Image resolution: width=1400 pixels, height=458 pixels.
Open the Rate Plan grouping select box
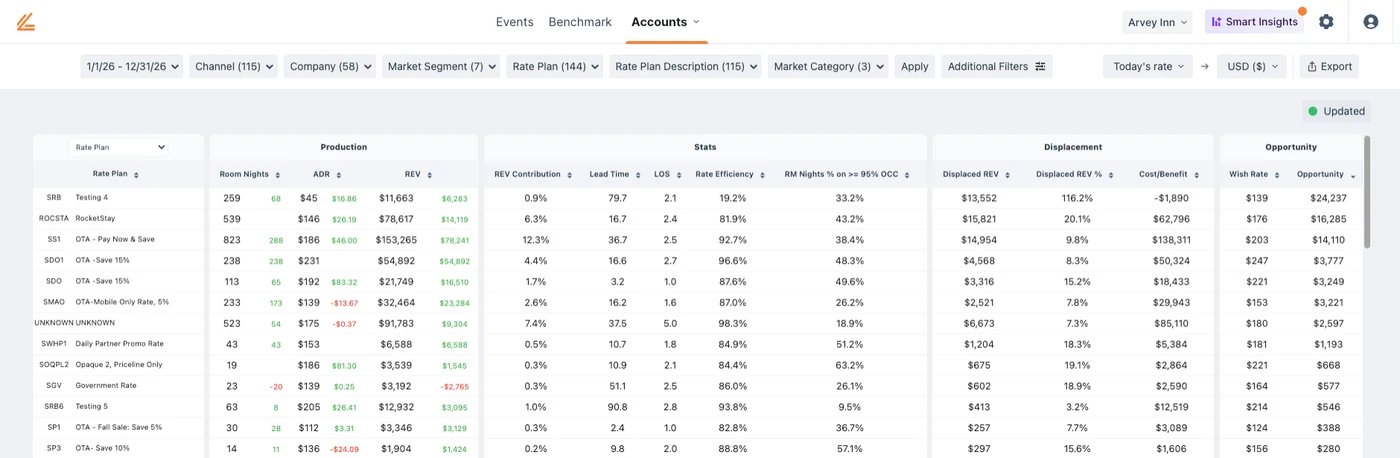tap(118, 147)
